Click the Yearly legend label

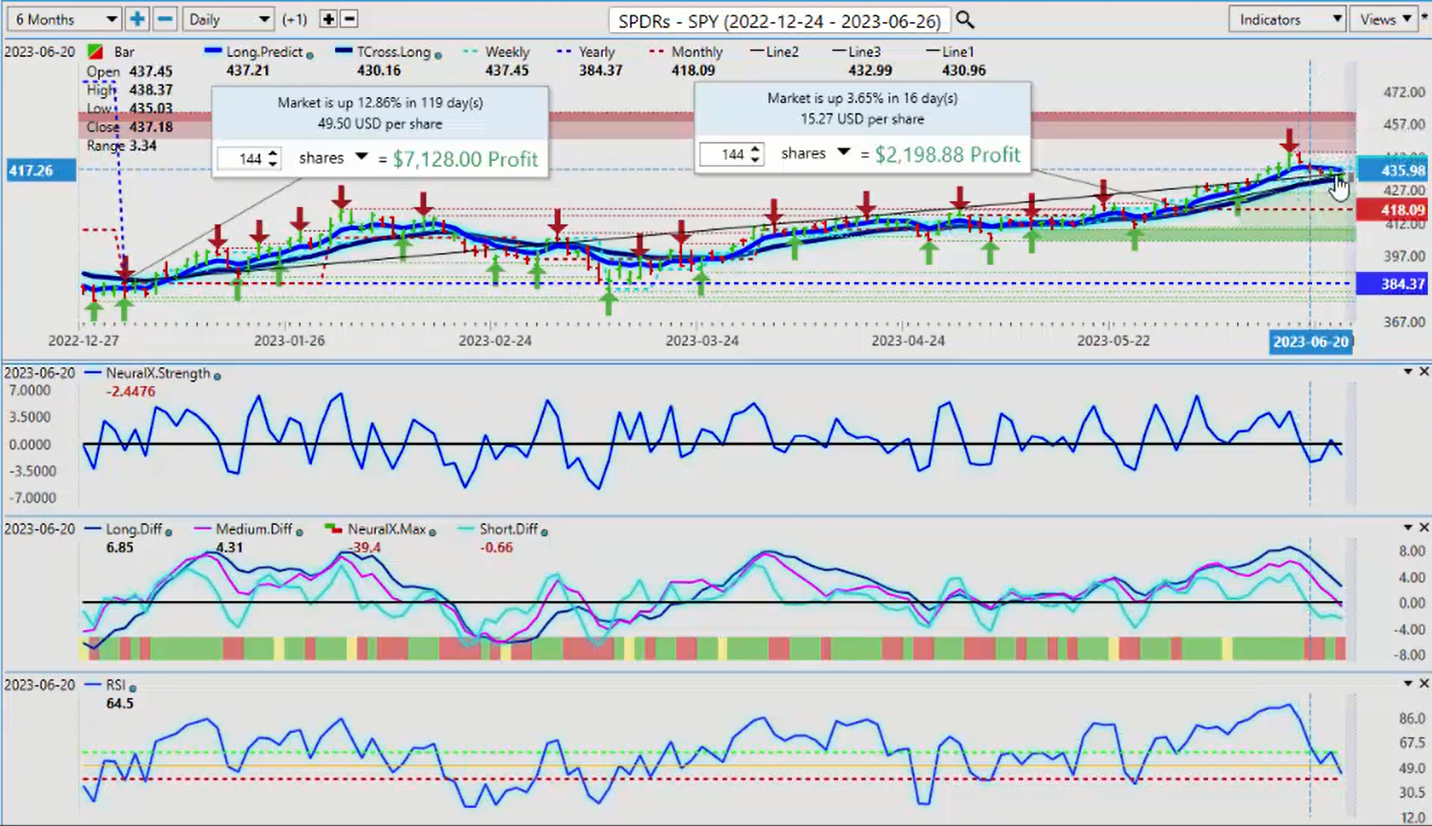(x=597, y=52)
